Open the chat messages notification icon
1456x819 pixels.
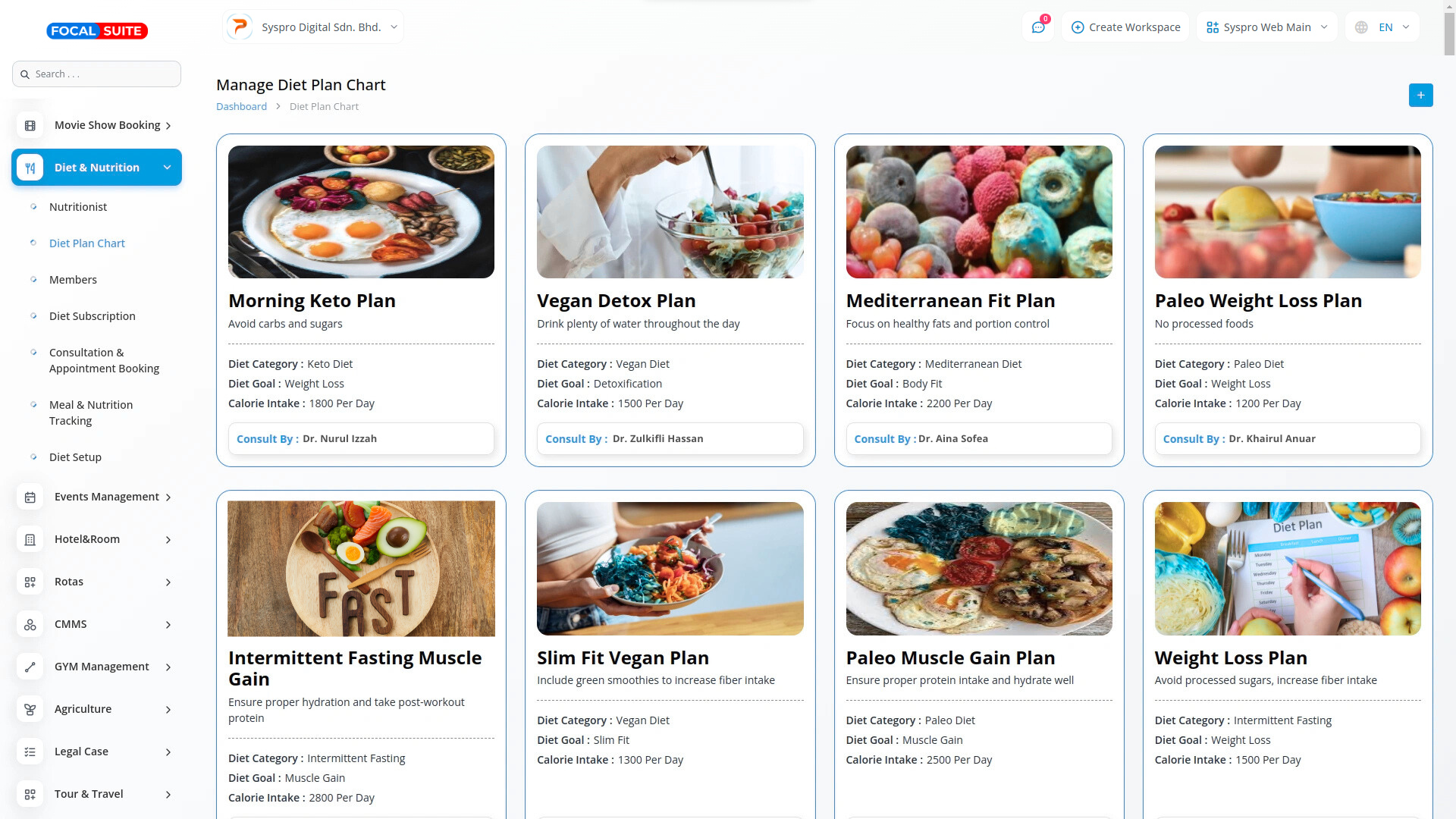click(1038, 27)
